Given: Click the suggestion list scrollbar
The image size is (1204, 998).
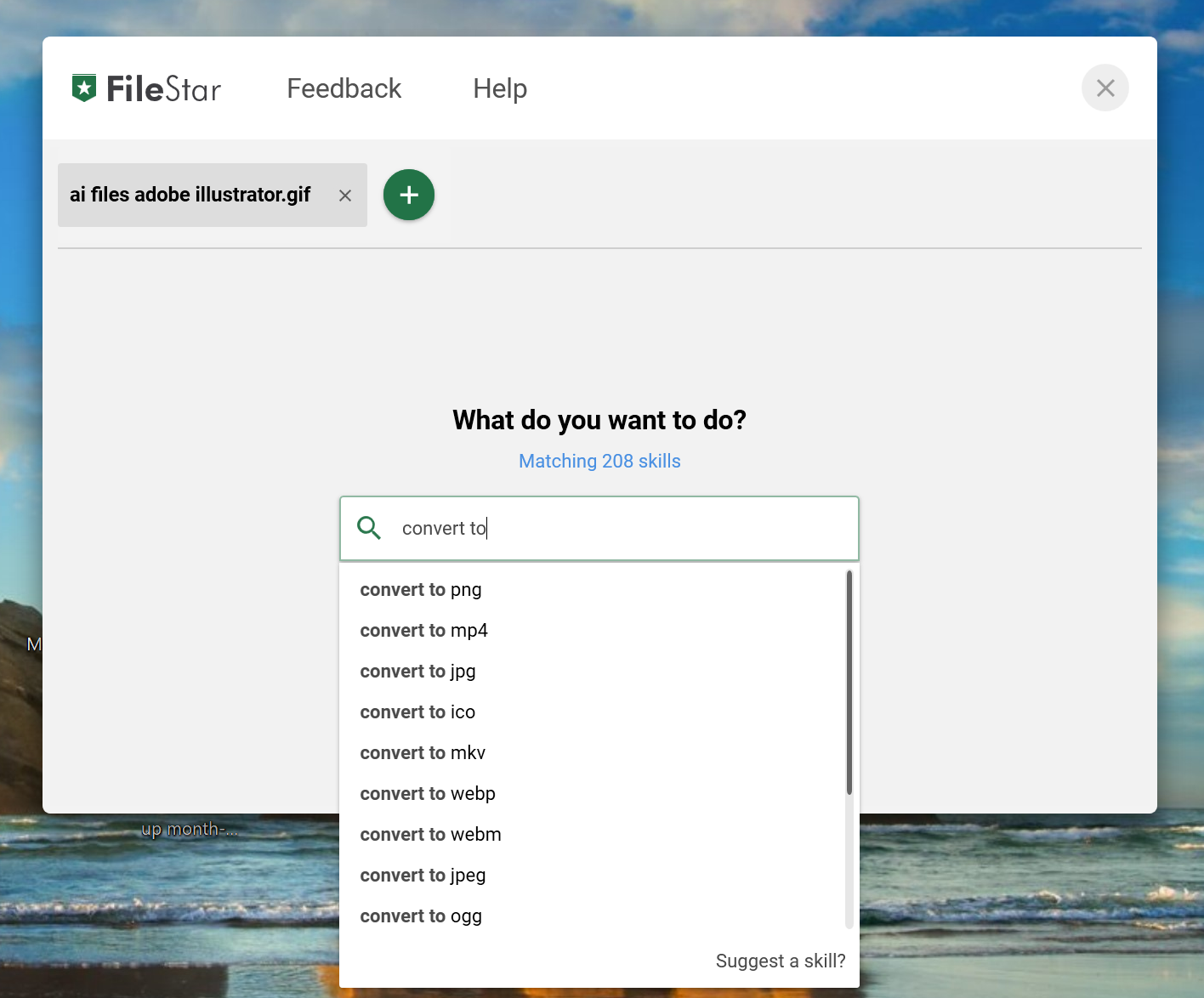Looking at the screenshot, I should tap(849, 683).
